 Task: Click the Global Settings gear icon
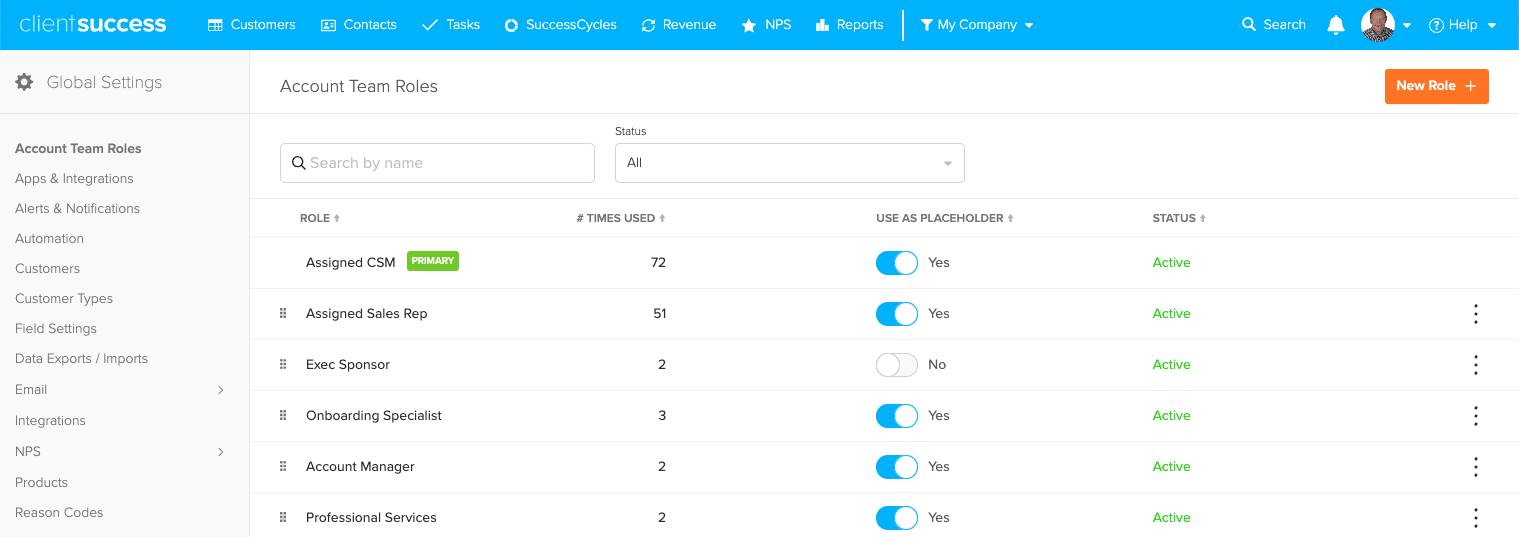24,82
